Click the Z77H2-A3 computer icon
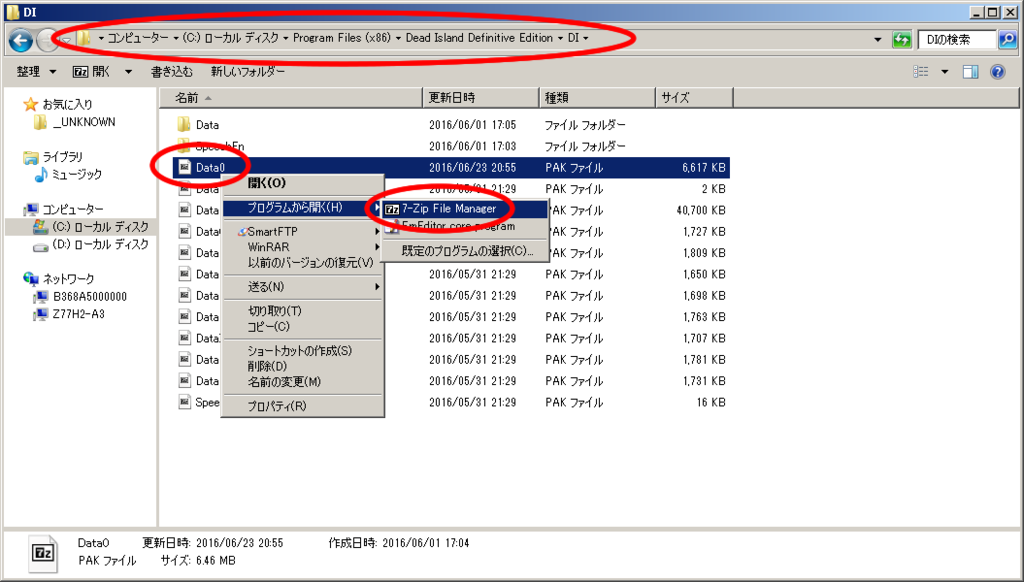1024x582 pixels. [40, 314]
